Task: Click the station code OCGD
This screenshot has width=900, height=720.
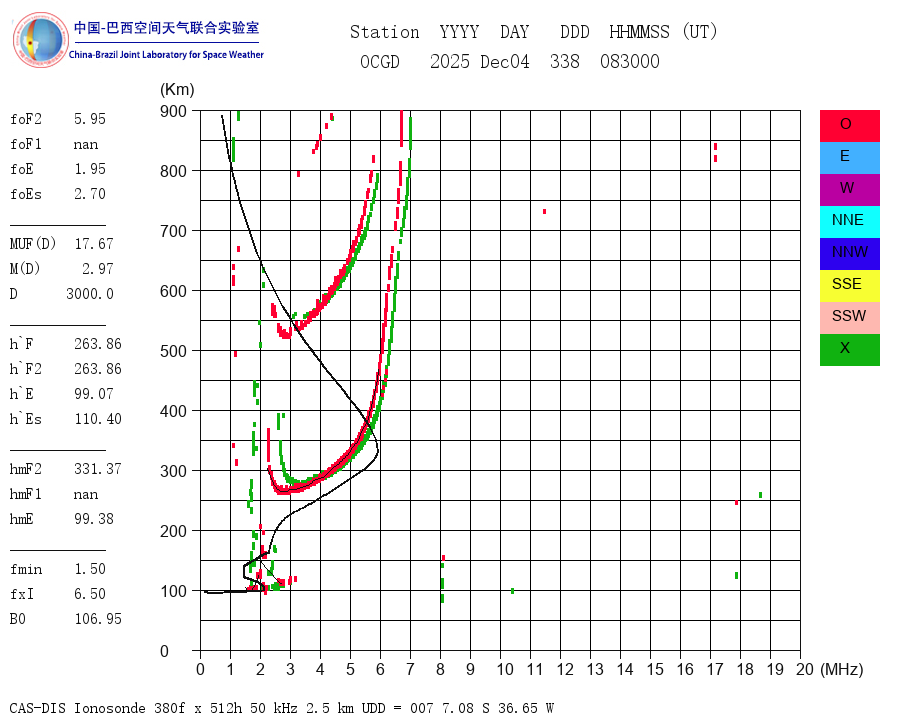Action: 380,61
